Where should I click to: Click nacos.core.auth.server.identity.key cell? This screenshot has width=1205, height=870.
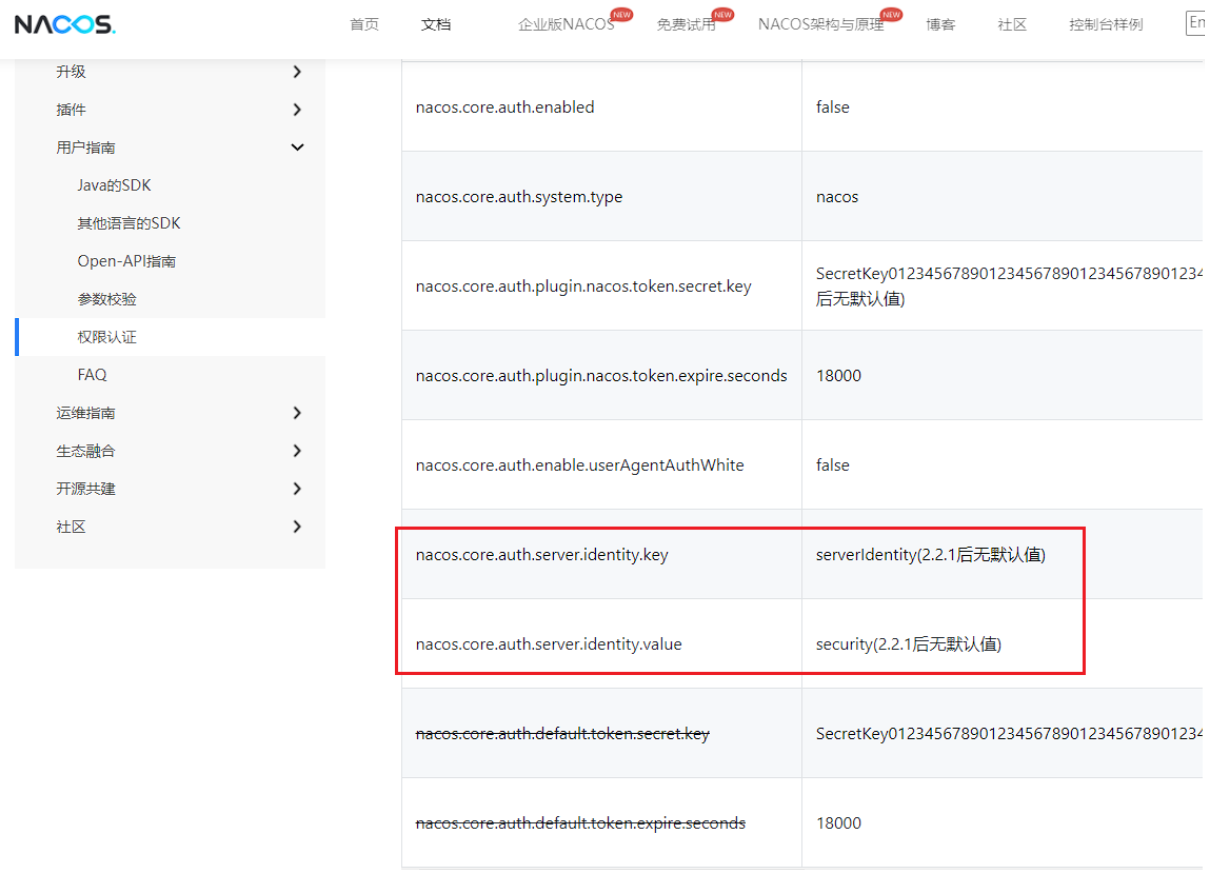[x=602, y=554]
